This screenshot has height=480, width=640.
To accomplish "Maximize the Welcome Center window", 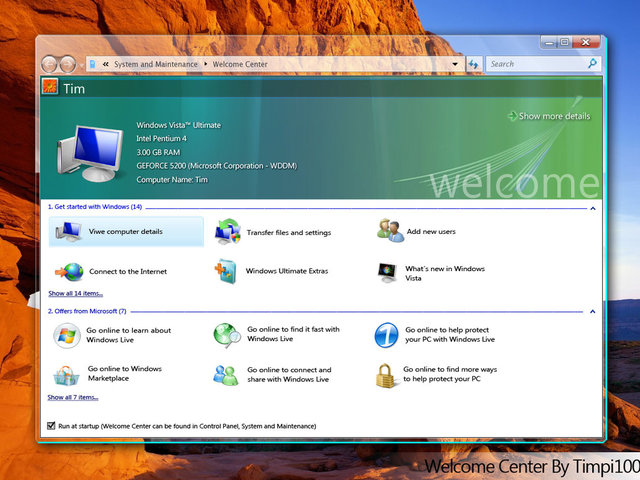I will 565,42.
